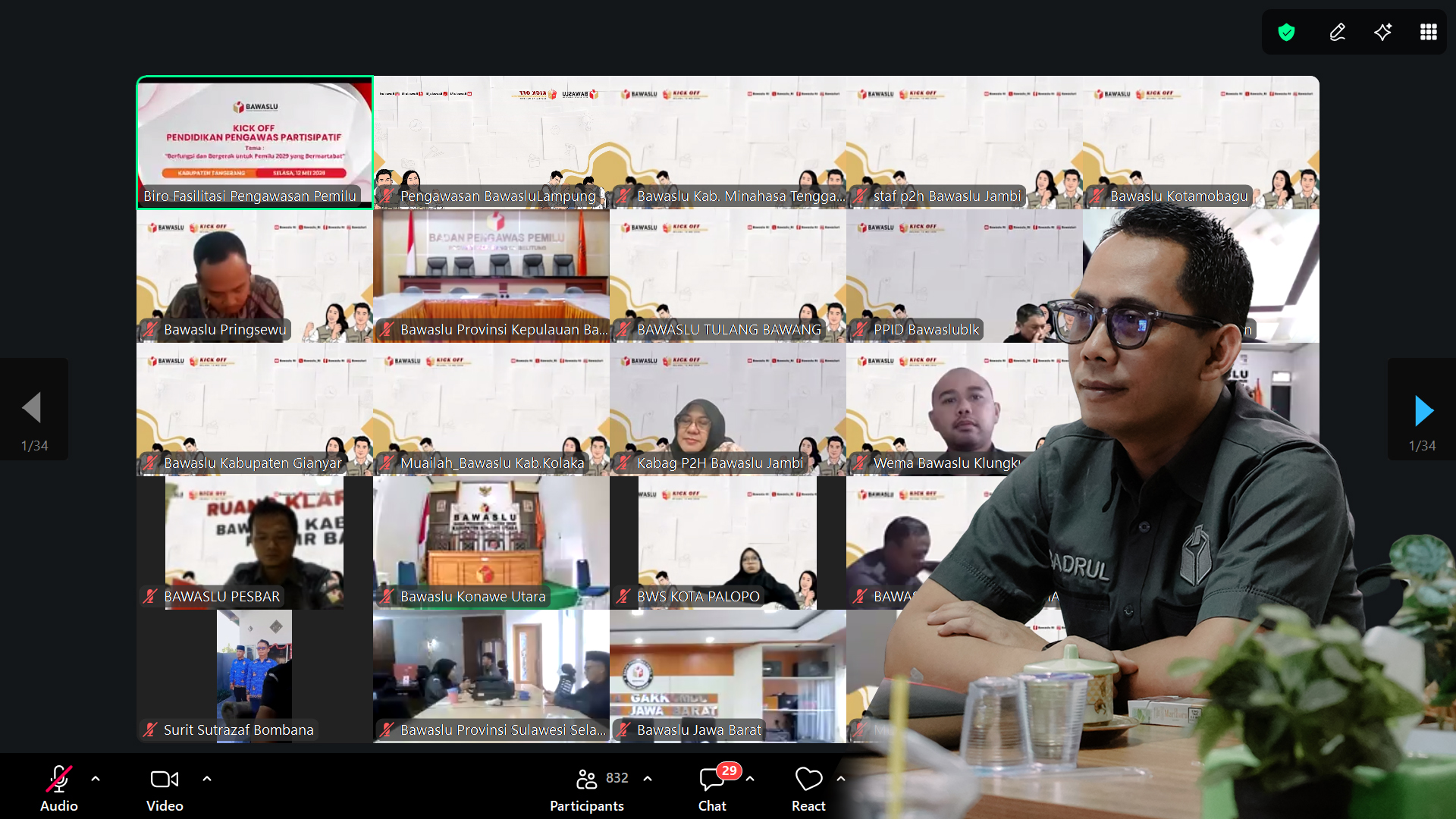
Task: Expand the audio options caret
Action: (x=96, y=779)
